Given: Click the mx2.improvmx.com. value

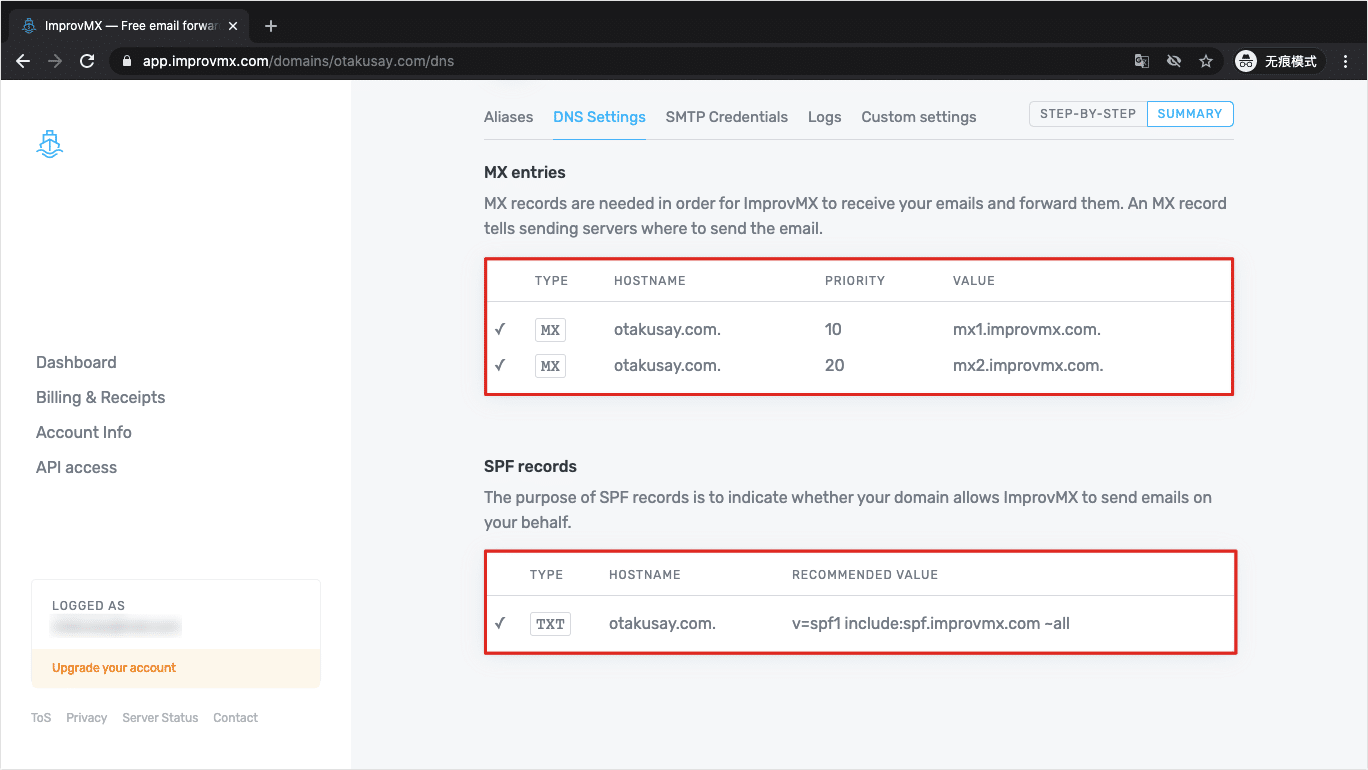Looking at the screenshot, I should 1028,366.
